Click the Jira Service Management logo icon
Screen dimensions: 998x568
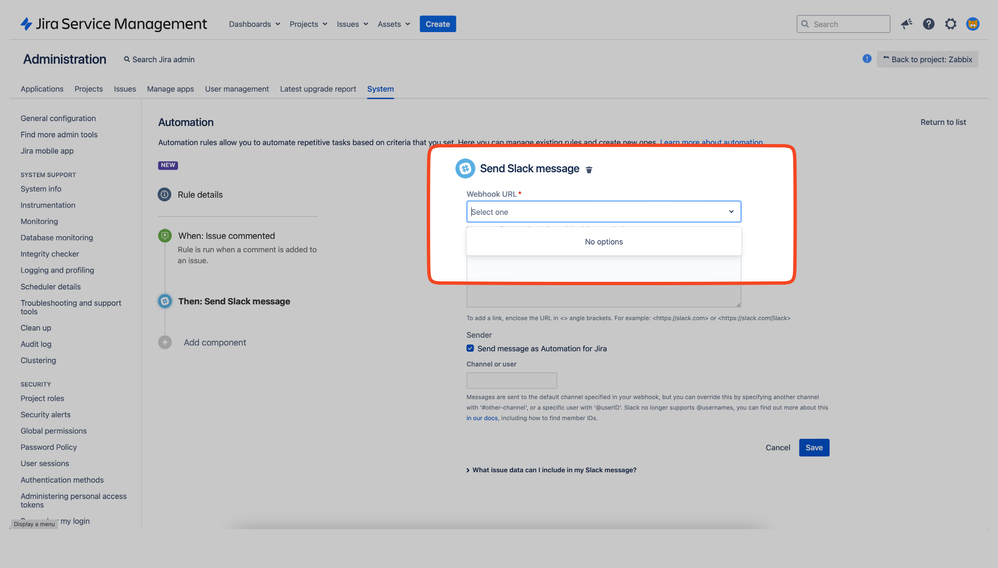click(x=26, y=24)
